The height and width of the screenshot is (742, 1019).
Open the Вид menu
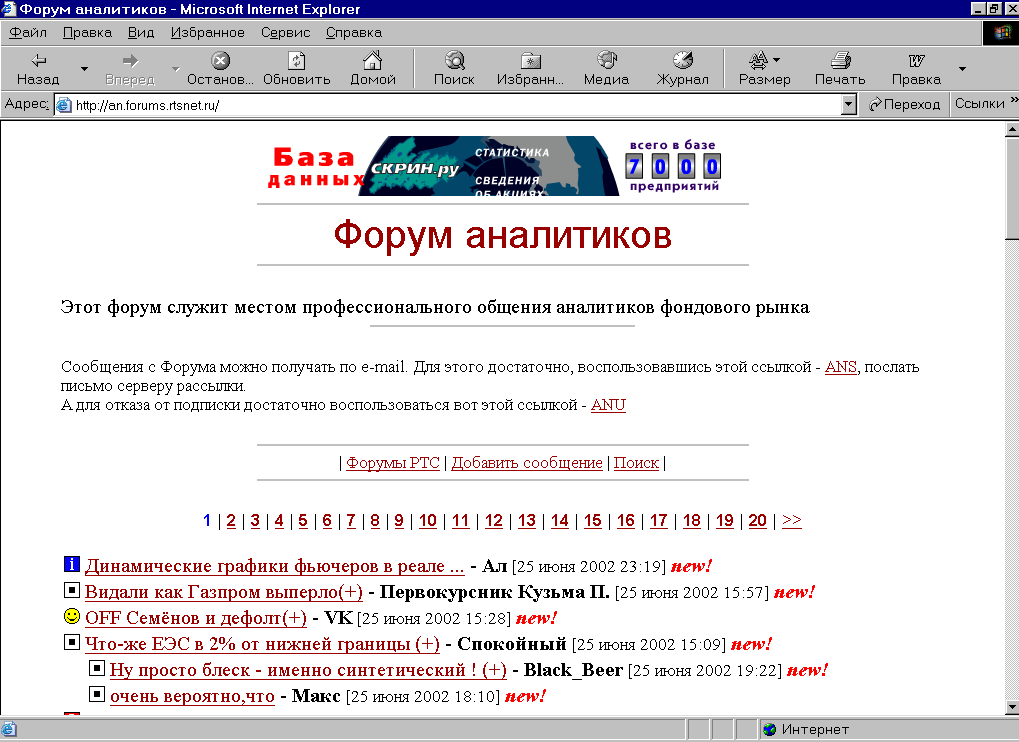141,32
